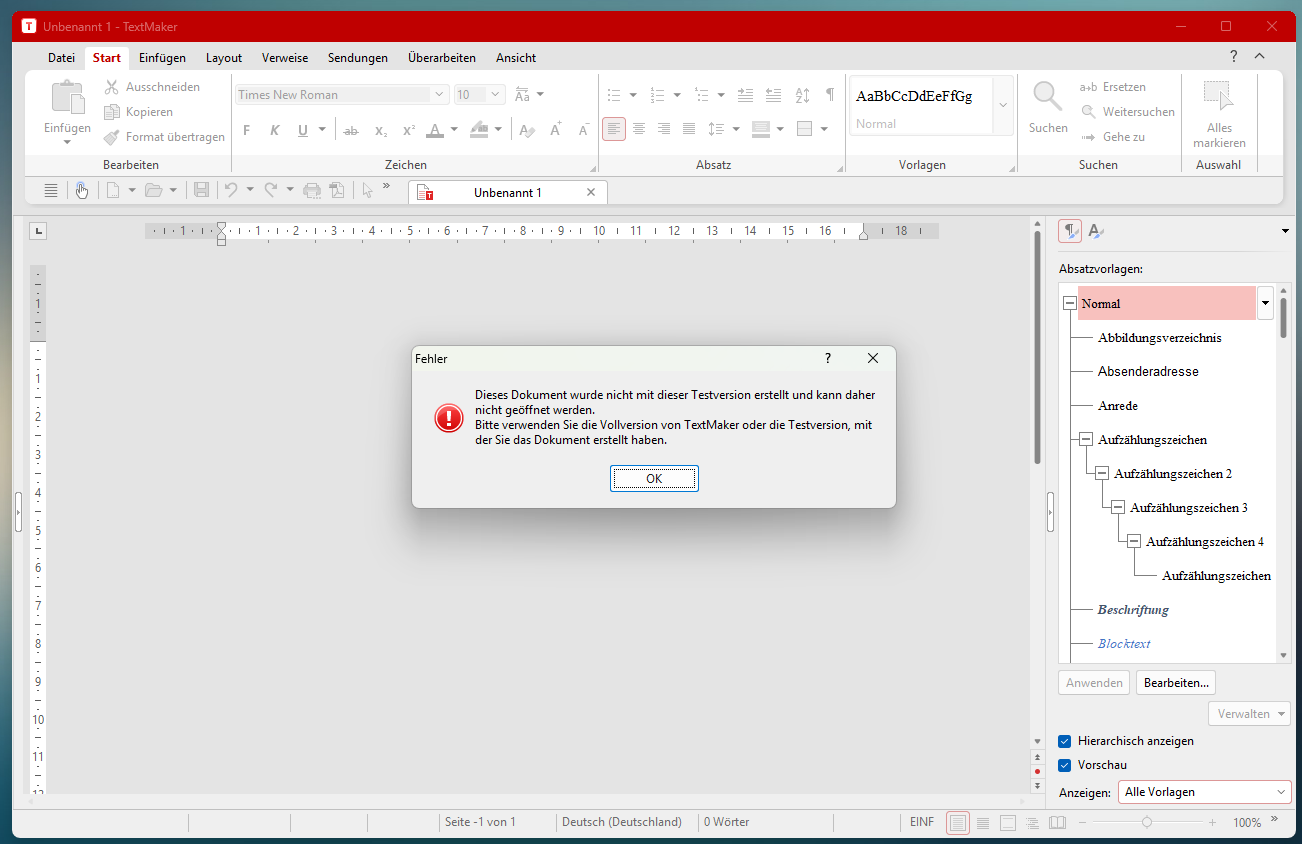Viewport: 1302px width, 844px height.
Task: Click the subscript x₂ icon
Action: [381, 130]
